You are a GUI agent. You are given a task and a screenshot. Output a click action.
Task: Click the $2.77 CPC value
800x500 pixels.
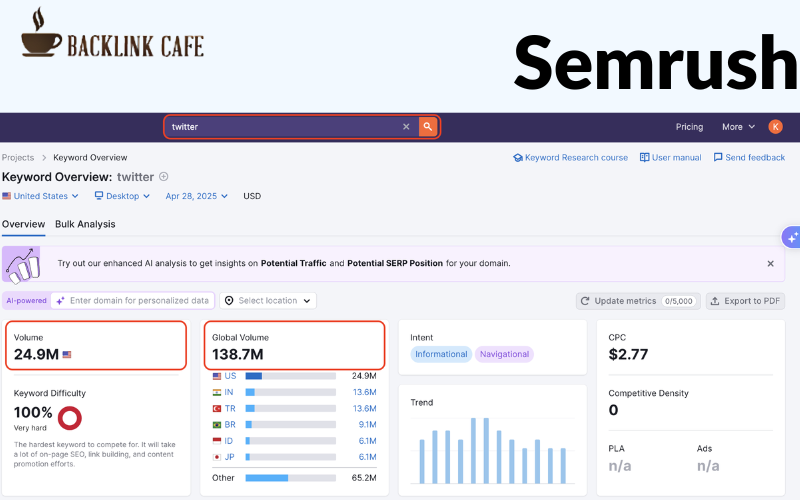(x=628, y=354)
